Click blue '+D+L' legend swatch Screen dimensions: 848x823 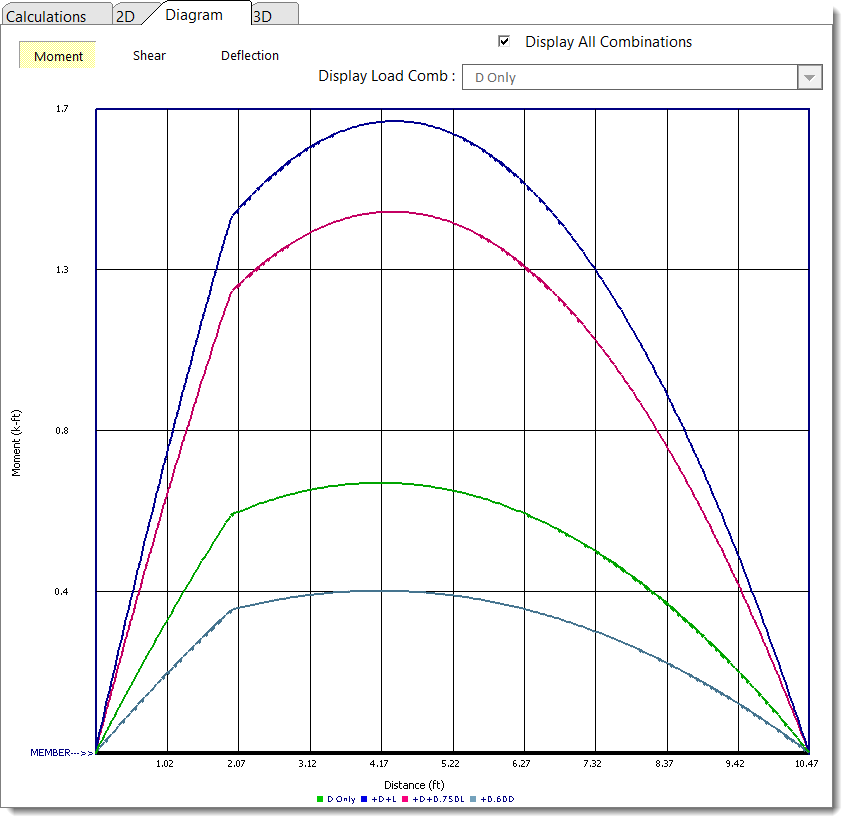365,799
